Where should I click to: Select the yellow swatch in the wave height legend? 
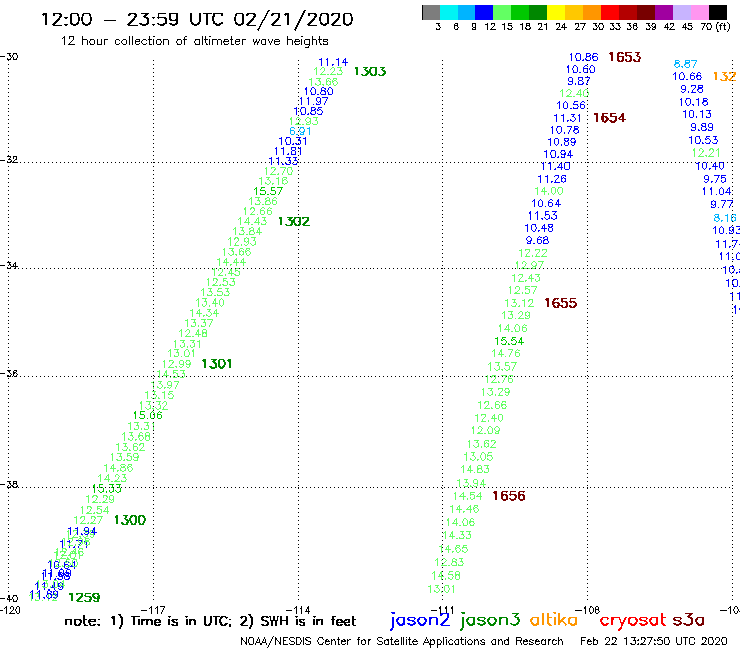point(556,12)
